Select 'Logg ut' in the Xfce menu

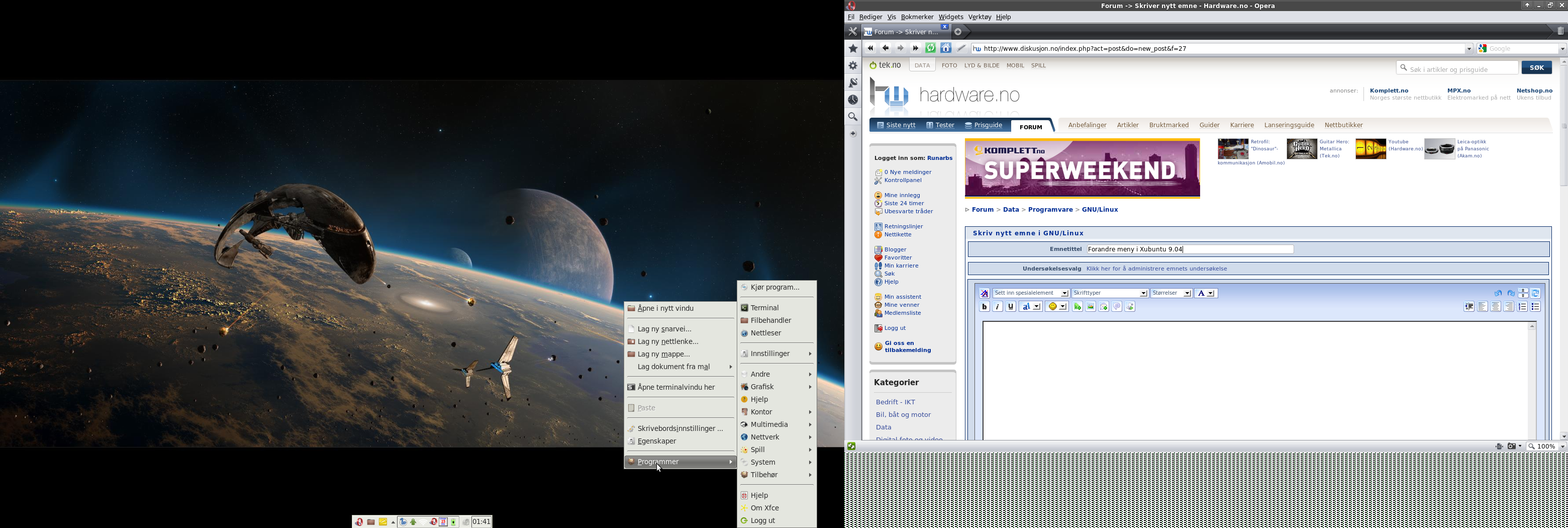776,520
